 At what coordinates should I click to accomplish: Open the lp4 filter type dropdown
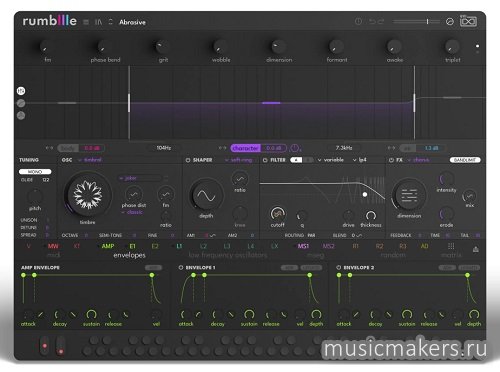coord(360,160)
